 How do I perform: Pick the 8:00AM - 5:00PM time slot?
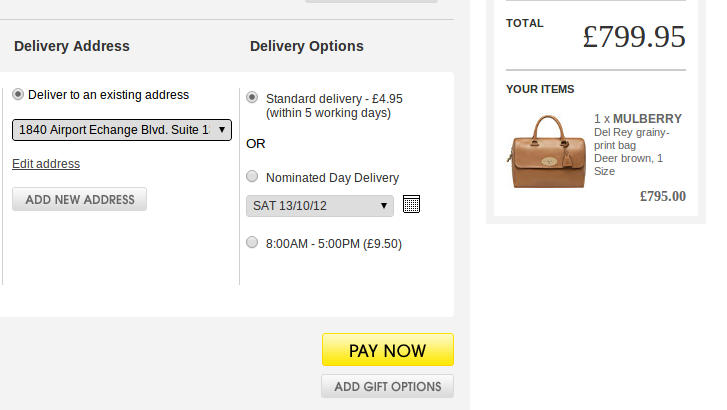pyautogui.click(x=252, y=242)
